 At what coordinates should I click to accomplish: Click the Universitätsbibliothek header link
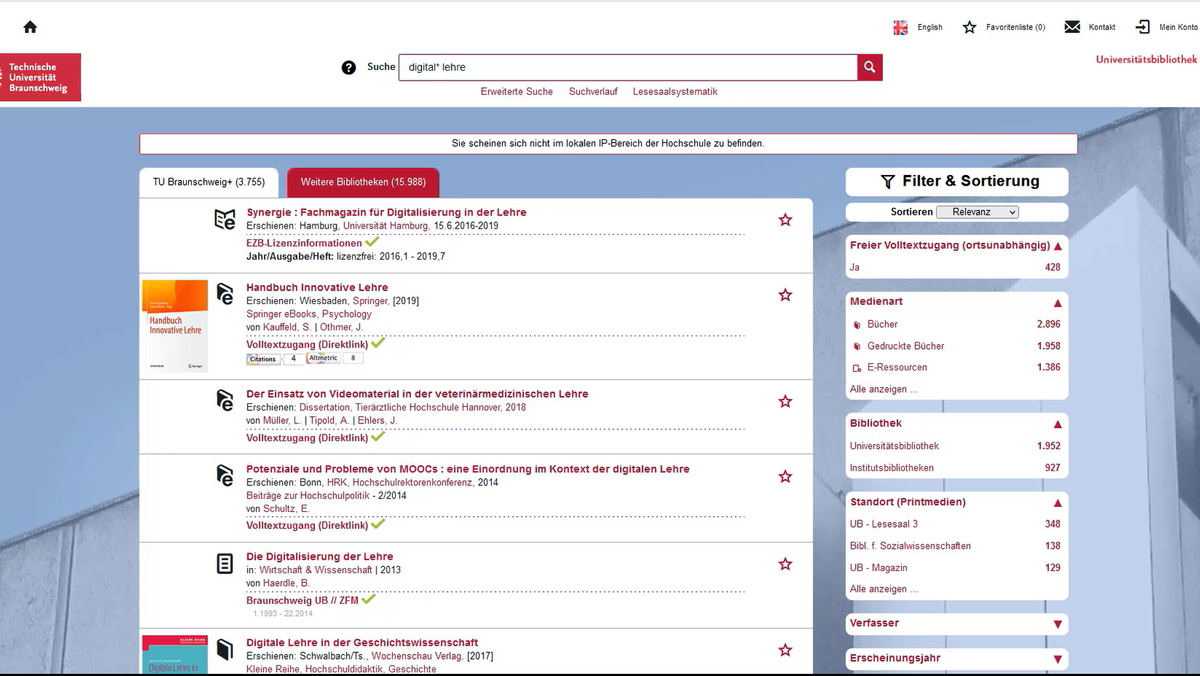[x=1147, y=59]
